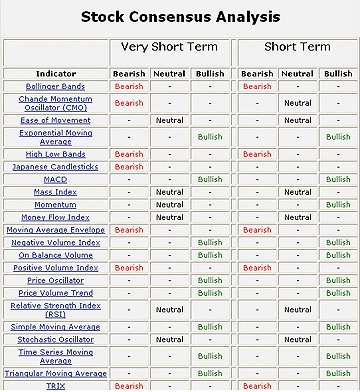Viewport: 360px width, 392px height.
Task: Open the Positive Volume Index link
Action: (x=55, y=268)
